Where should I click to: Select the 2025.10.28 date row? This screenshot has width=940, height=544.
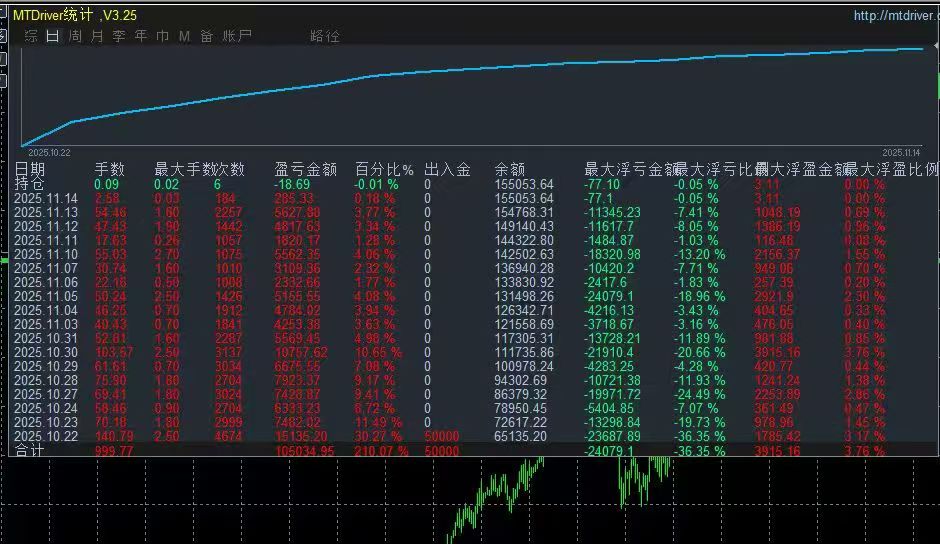[x=46, y=380]
